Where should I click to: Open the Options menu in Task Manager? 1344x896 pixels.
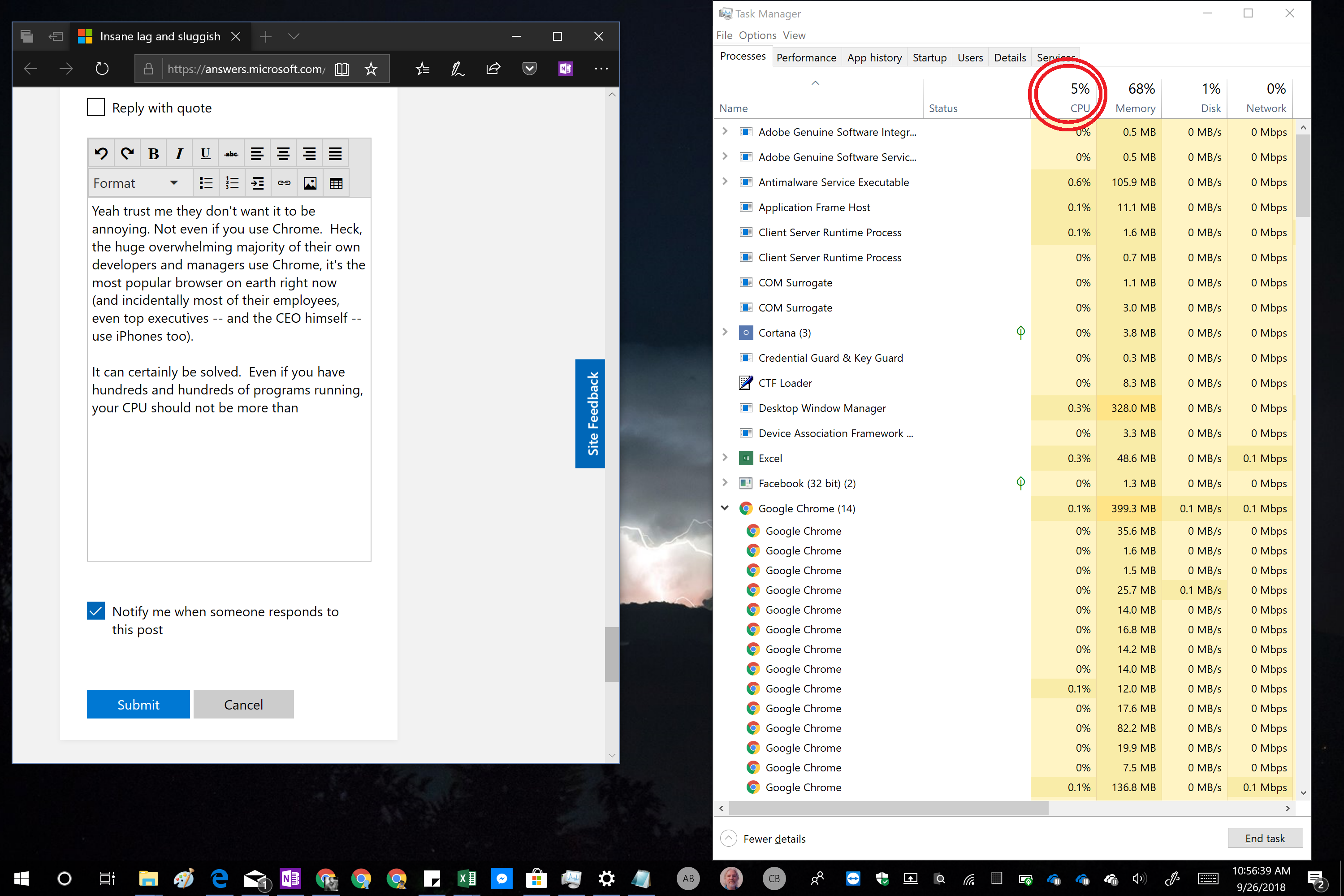pyautogui.click(x=757, y=35)
